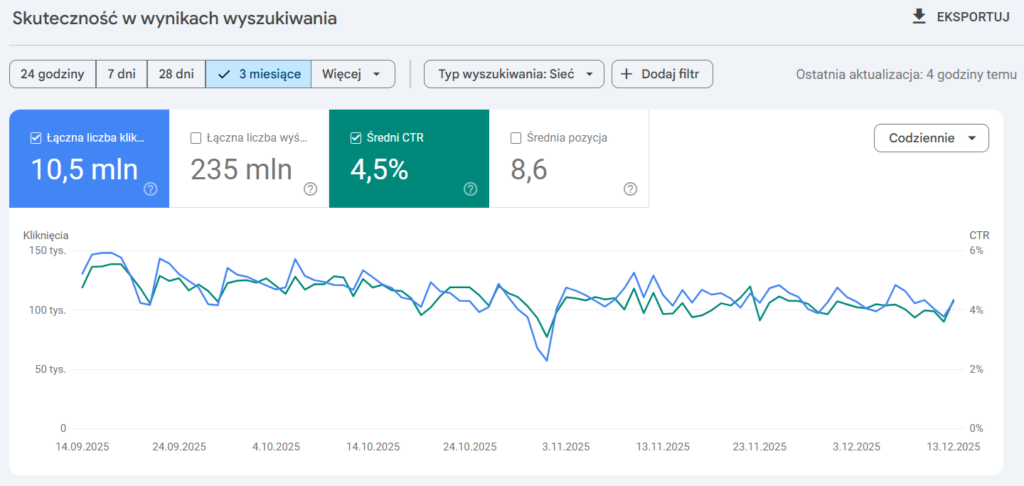Enable the Łączna liczba wyświetleń checkbox

click(196, 138)
